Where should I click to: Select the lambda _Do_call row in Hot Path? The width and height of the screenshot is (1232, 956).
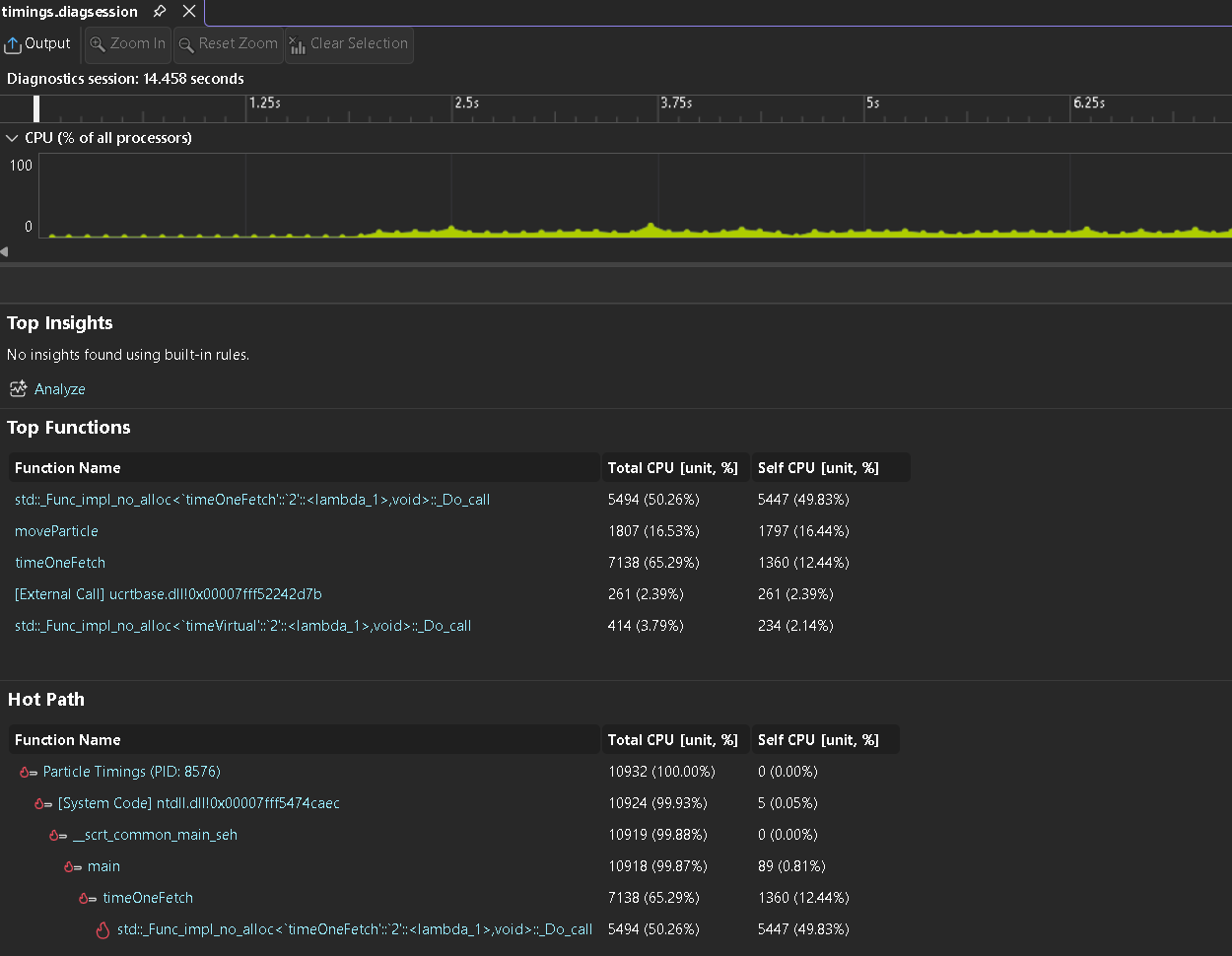click(355, 929)
